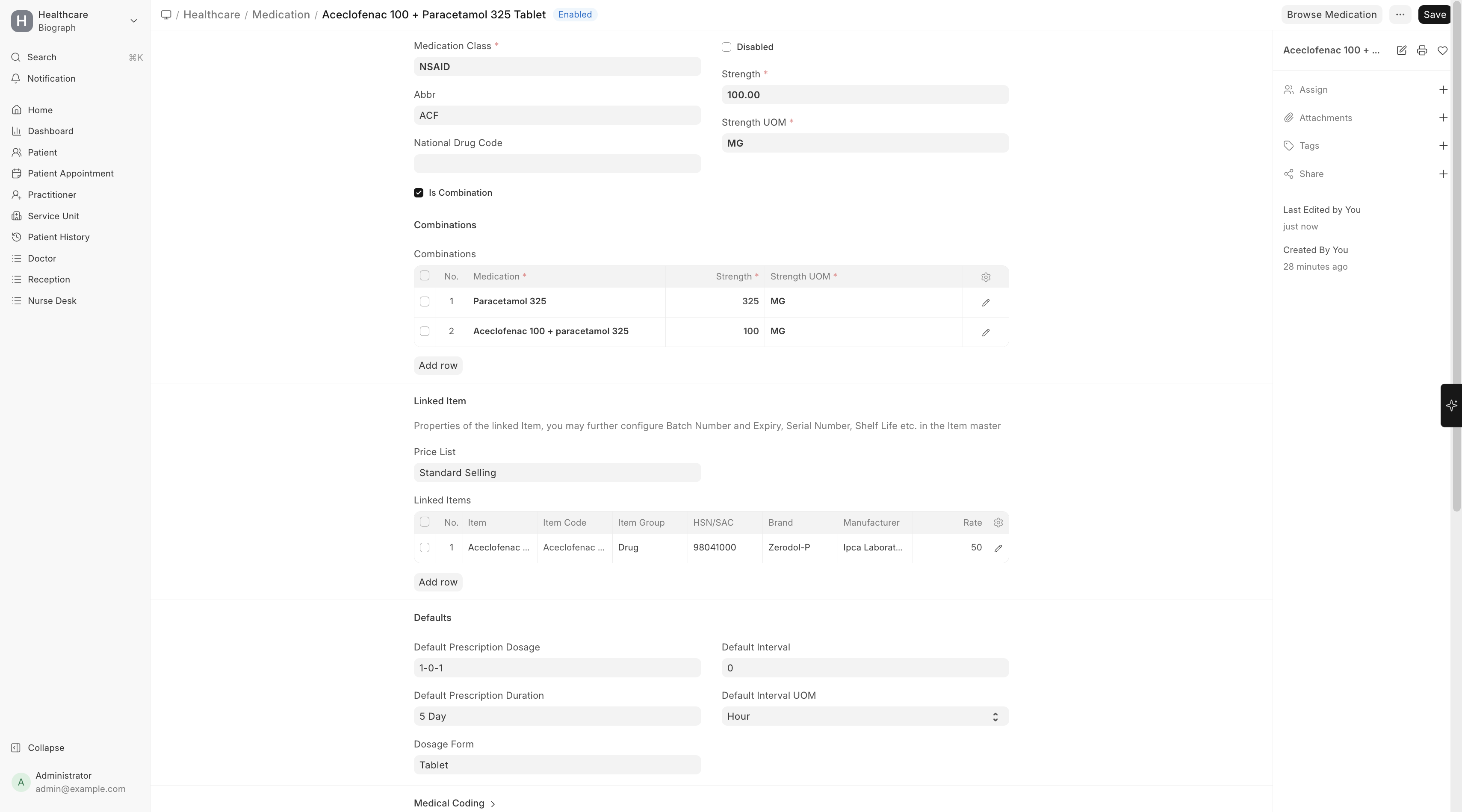Uncheck the Is Combination checkbox

[418, 193]
